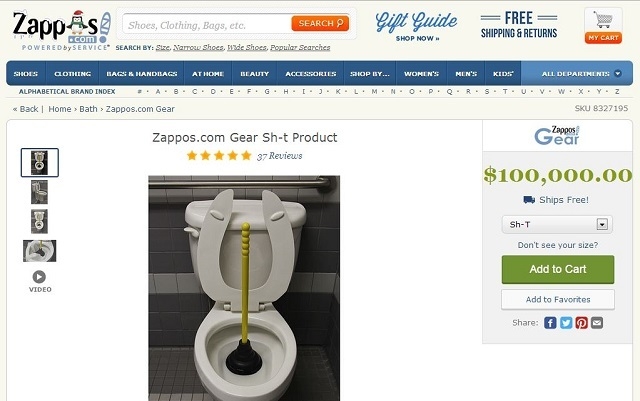Open the Shop By... menu
Image resolution: width=640 pixels, height=401 pixels.
click(370, 74)
